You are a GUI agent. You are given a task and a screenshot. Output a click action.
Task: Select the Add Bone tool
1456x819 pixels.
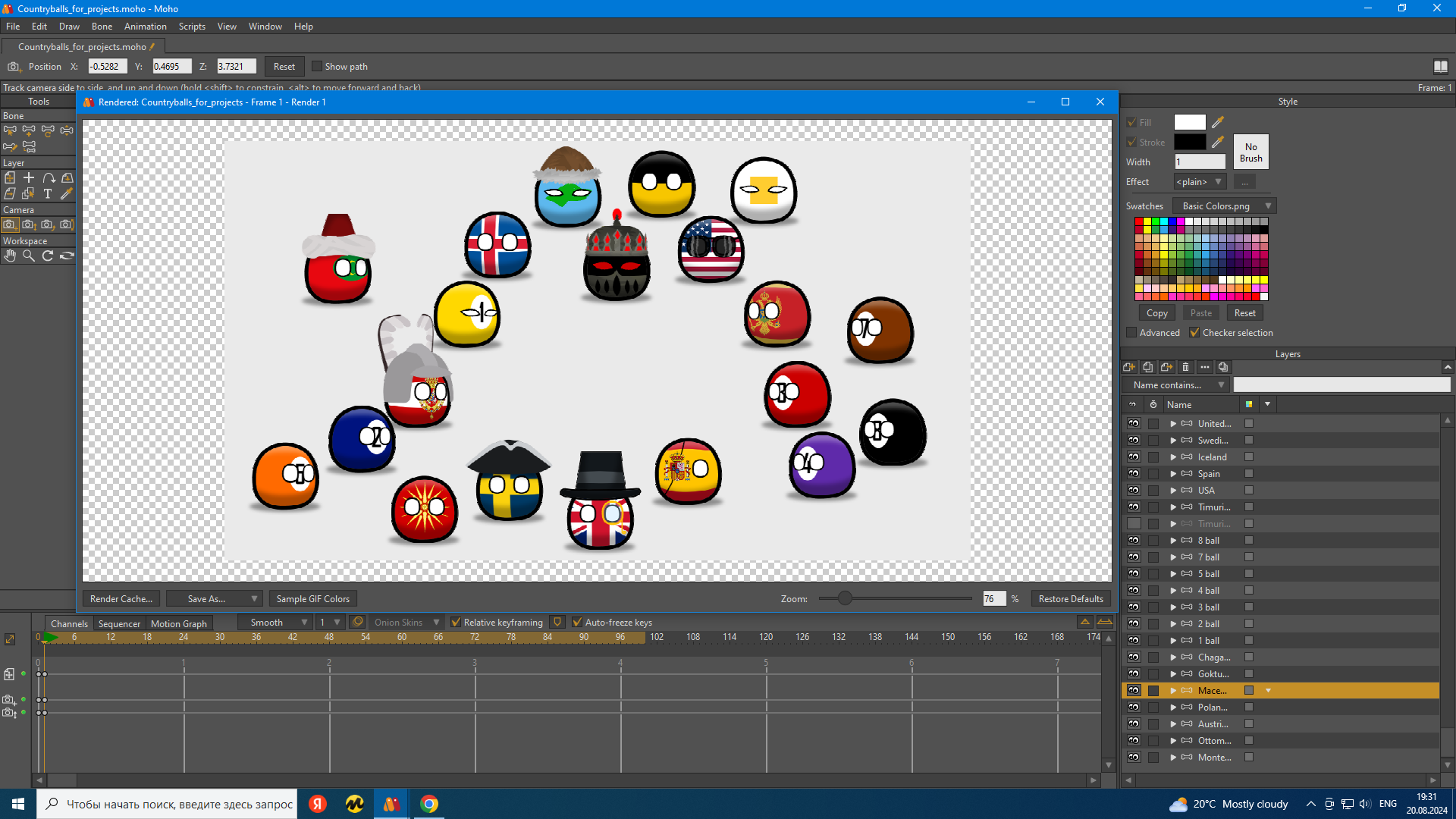[x=28, y=130]
